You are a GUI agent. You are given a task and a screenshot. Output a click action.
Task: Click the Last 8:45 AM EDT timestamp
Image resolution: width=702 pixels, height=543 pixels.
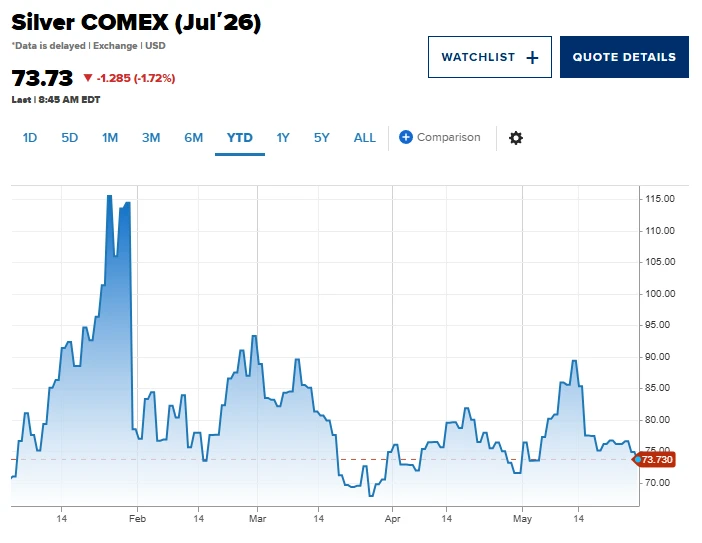coord(56,100)
